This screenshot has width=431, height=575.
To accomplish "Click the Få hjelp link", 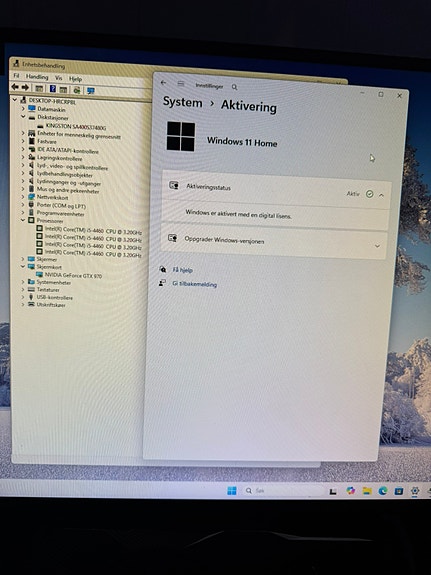I will click(x=182, y=270).
